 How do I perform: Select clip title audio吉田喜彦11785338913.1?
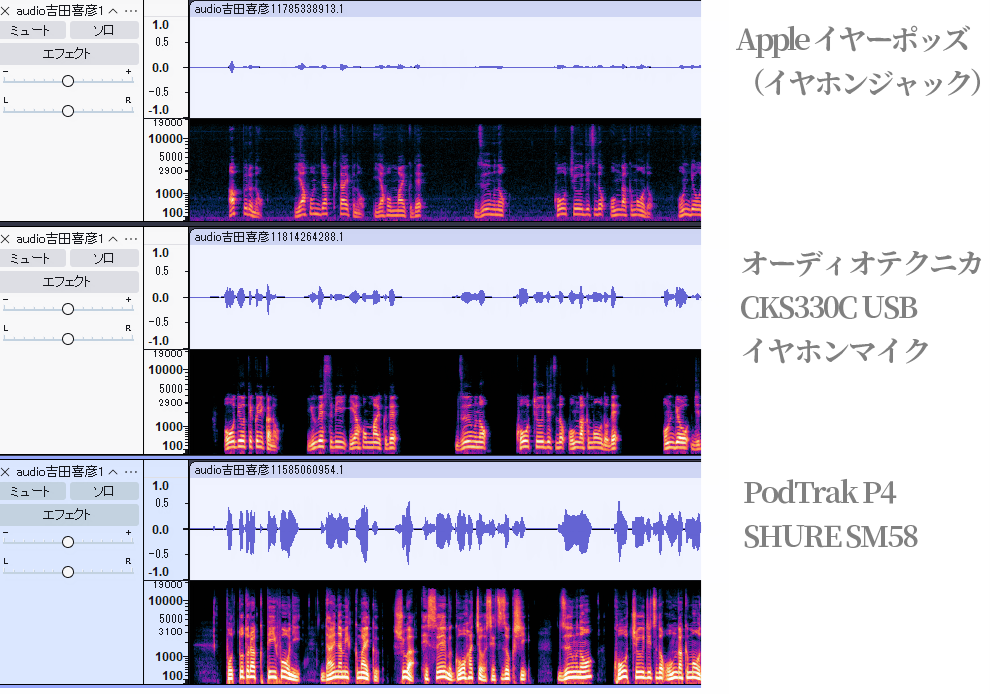pos(268,9)
